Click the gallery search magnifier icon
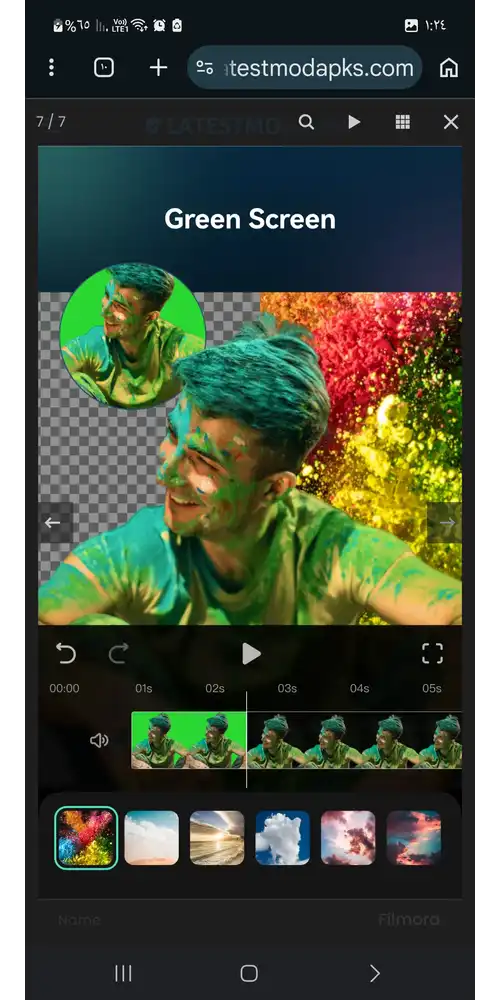 pyautogui.click(x=306, y=122)
